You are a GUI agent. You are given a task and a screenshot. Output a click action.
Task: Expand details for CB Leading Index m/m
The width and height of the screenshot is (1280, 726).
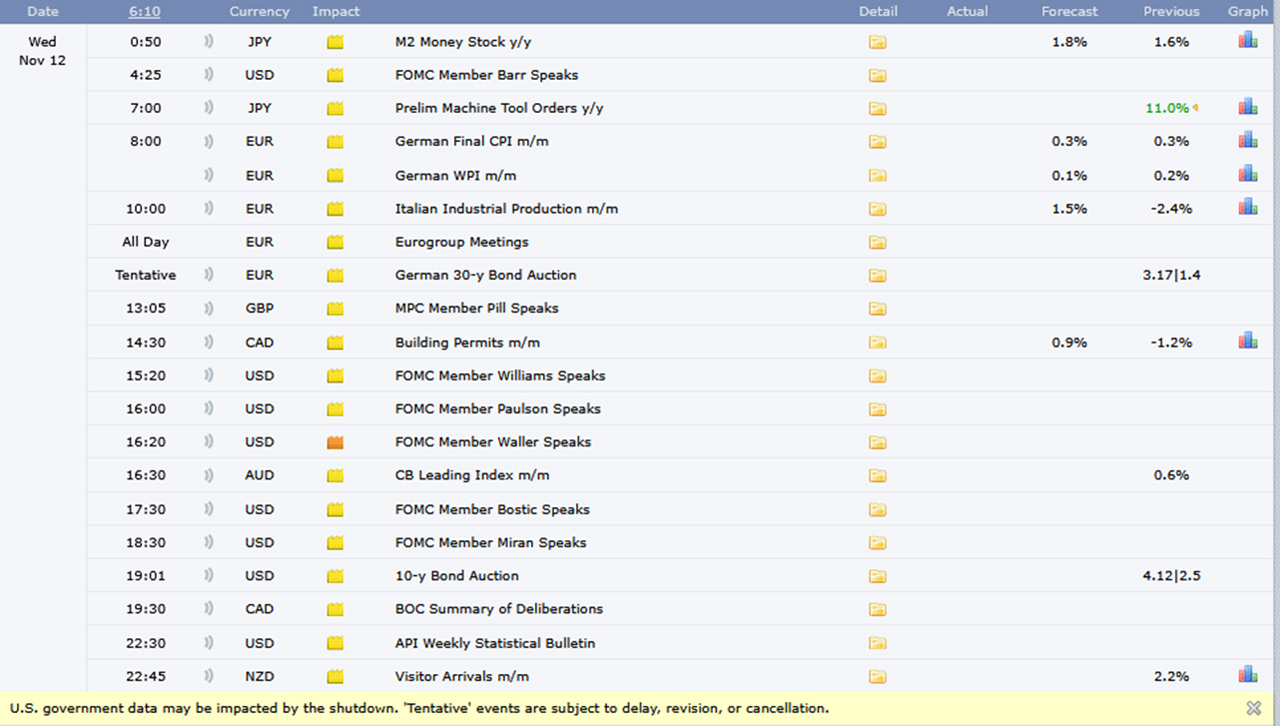(x=877, y=476)
